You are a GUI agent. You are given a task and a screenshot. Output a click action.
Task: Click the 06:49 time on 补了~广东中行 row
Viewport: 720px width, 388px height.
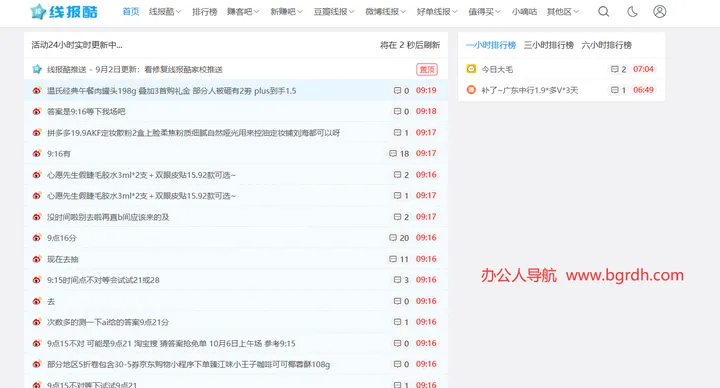[643, 90]
